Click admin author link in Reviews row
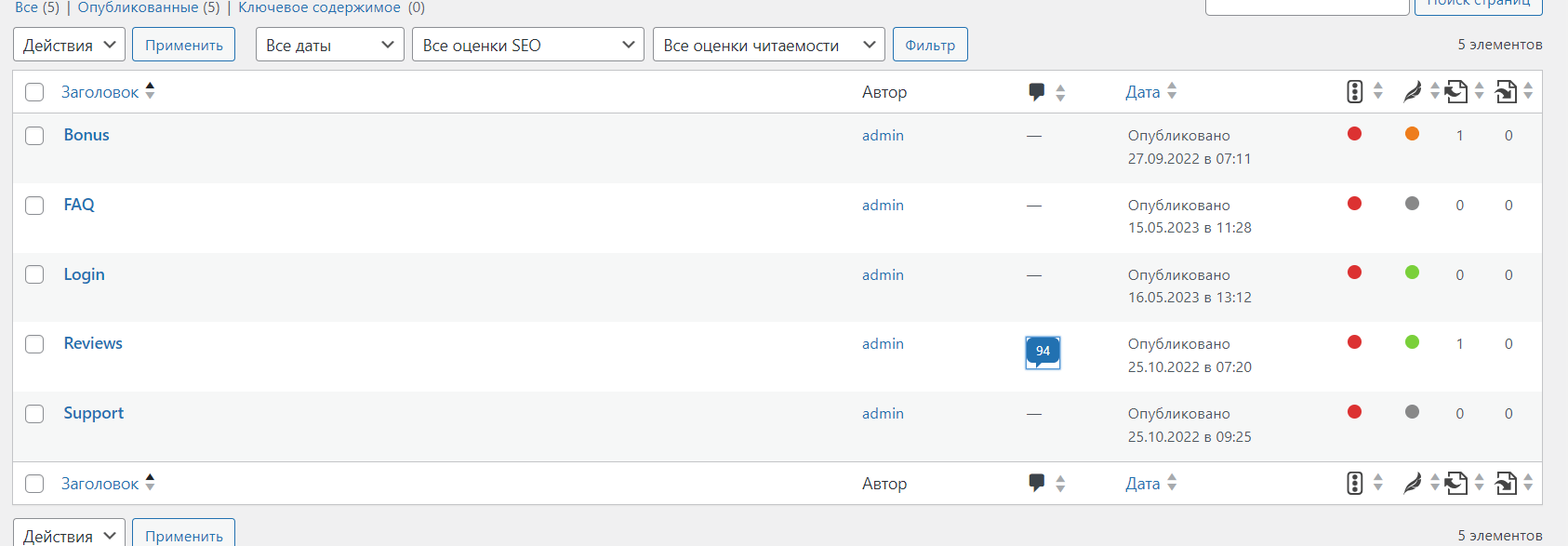The height and width of the screenshot is (546, 1568). click(x=883, y=344)
